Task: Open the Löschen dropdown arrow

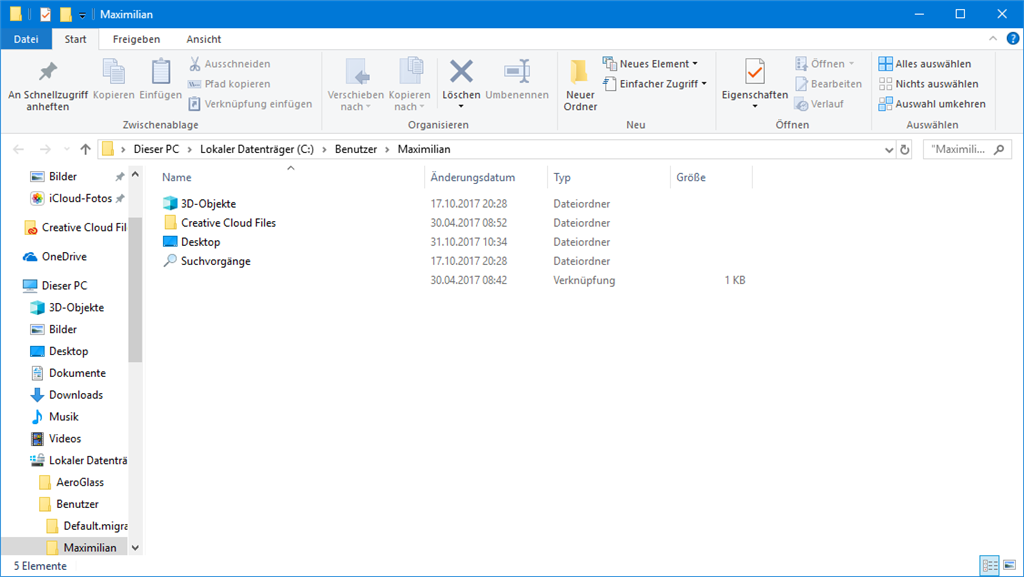Action: click(461, 106)
